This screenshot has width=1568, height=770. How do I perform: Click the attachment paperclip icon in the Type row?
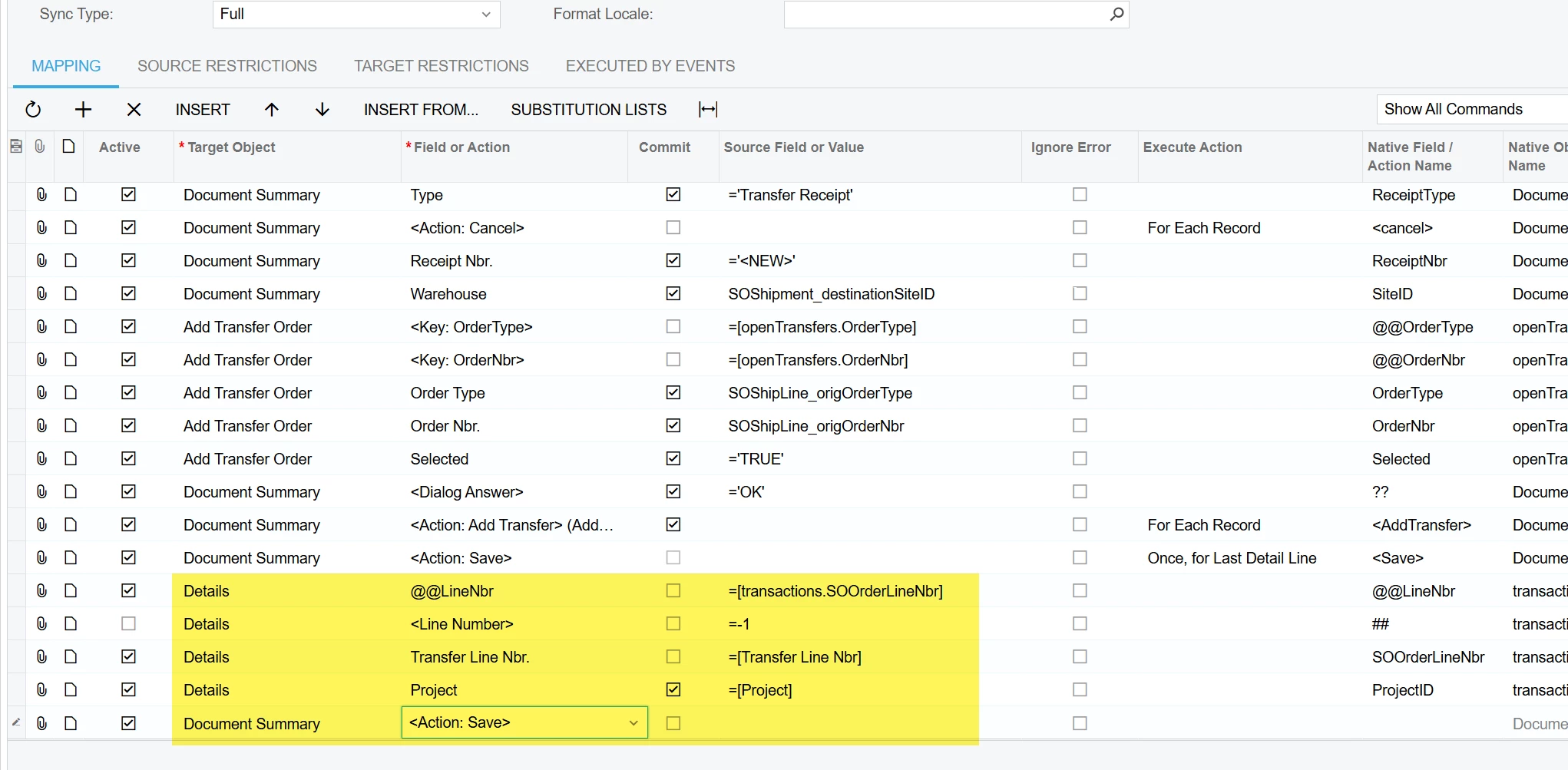pyautogui.click(x=41, y=195)
